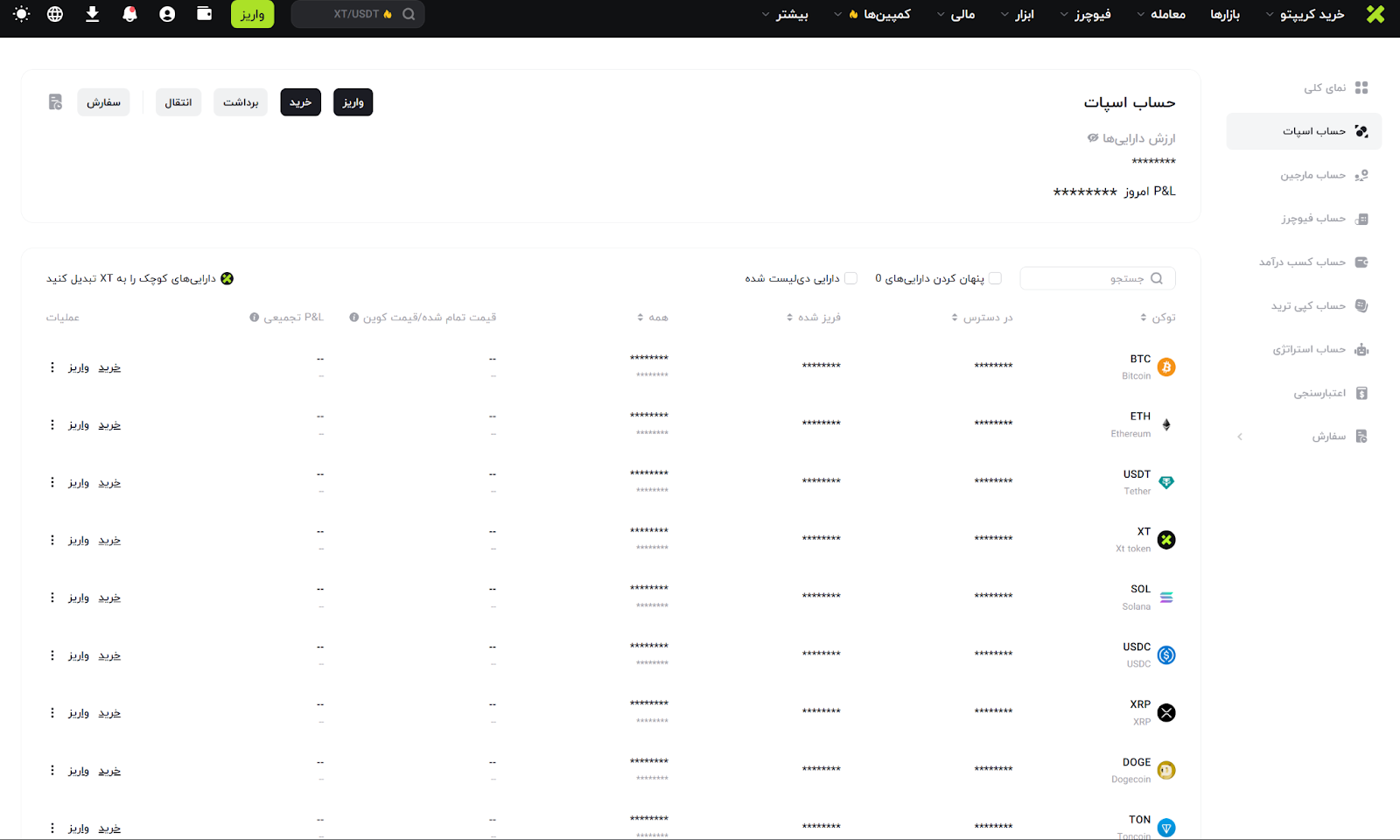Open the history document icon beside سفارش
This screenshot has width=1400, height=840.
tap(55, 102)
